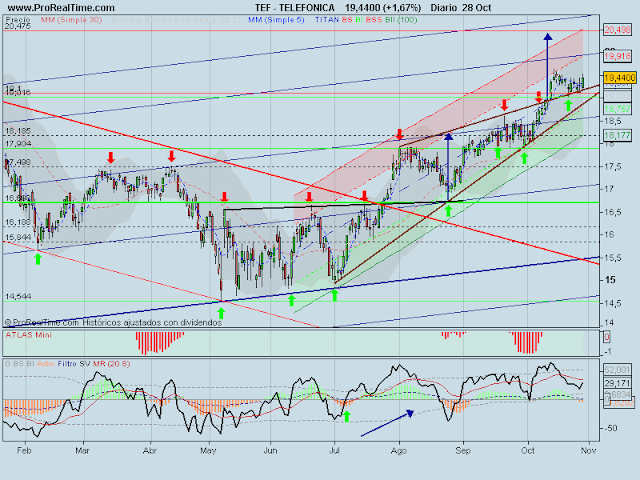This screenshot has width=640, height=480.
Task: Click the 17,5 price axis label
Action: (613, 167)
